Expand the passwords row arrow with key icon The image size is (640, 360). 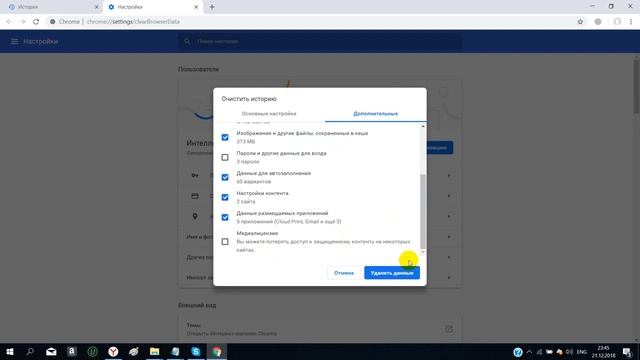click(x=449, y=176)
